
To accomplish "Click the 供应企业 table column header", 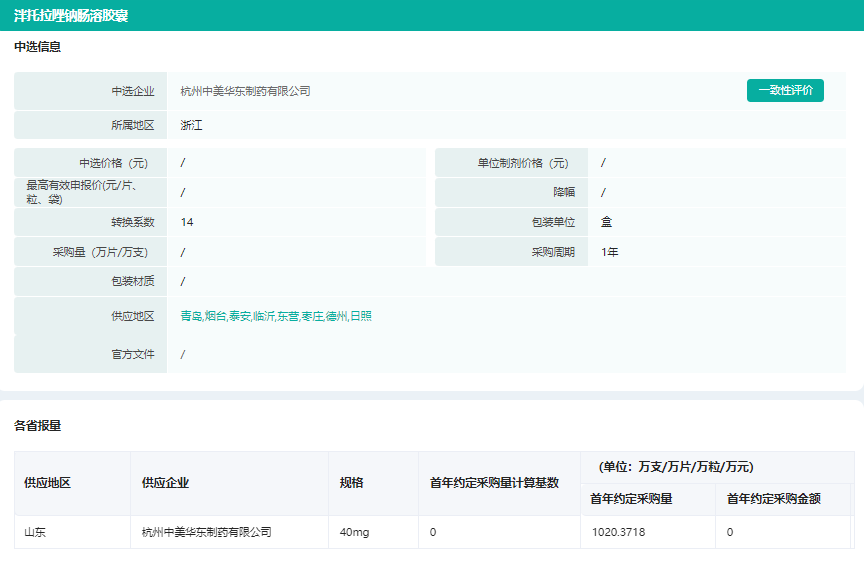I will pos(166,483).
